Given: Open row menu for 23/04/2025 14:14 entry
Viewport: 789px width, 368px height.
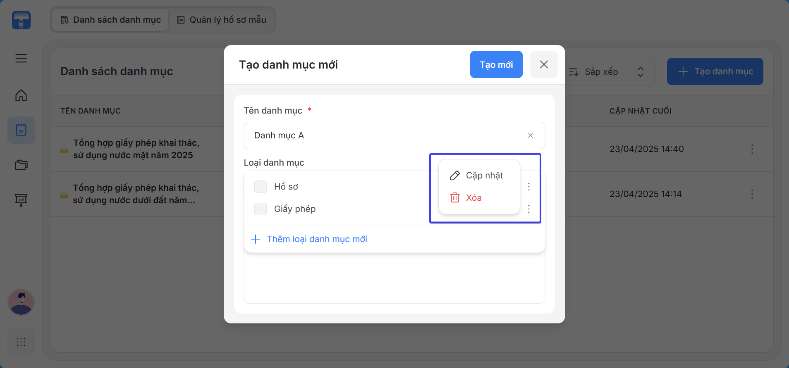Looking at the screenshot, I should (x=752, y=194).
